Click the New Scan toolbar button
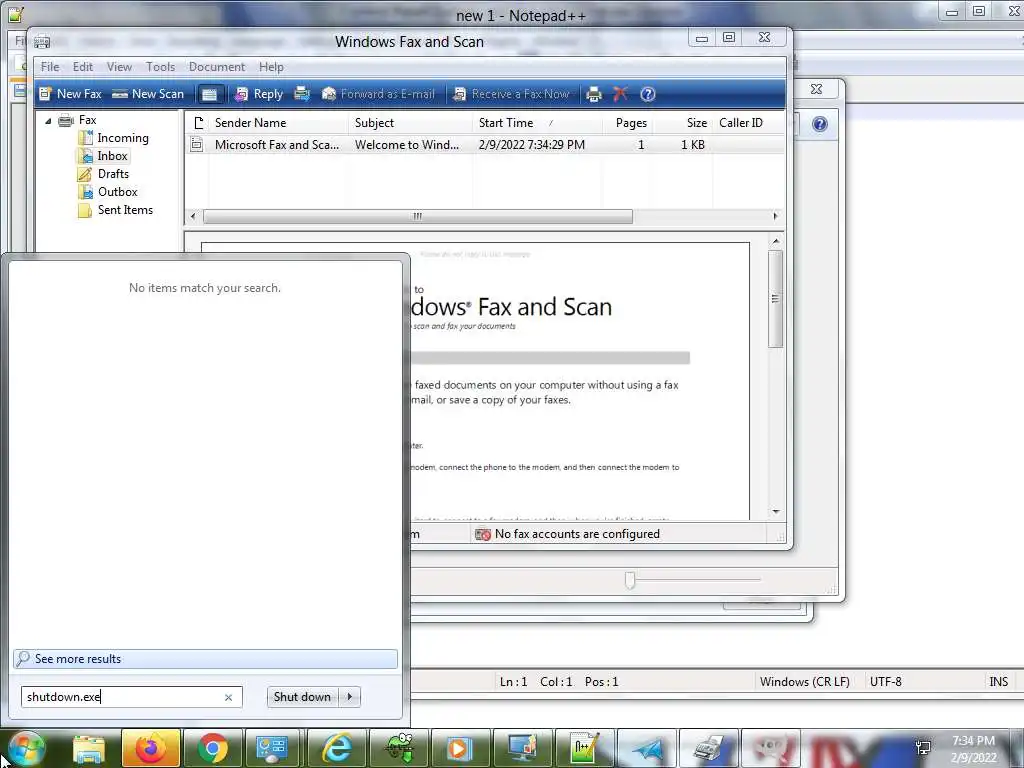Image resolution: width=1024 pixels, height=768 pixels. (148, 94)
